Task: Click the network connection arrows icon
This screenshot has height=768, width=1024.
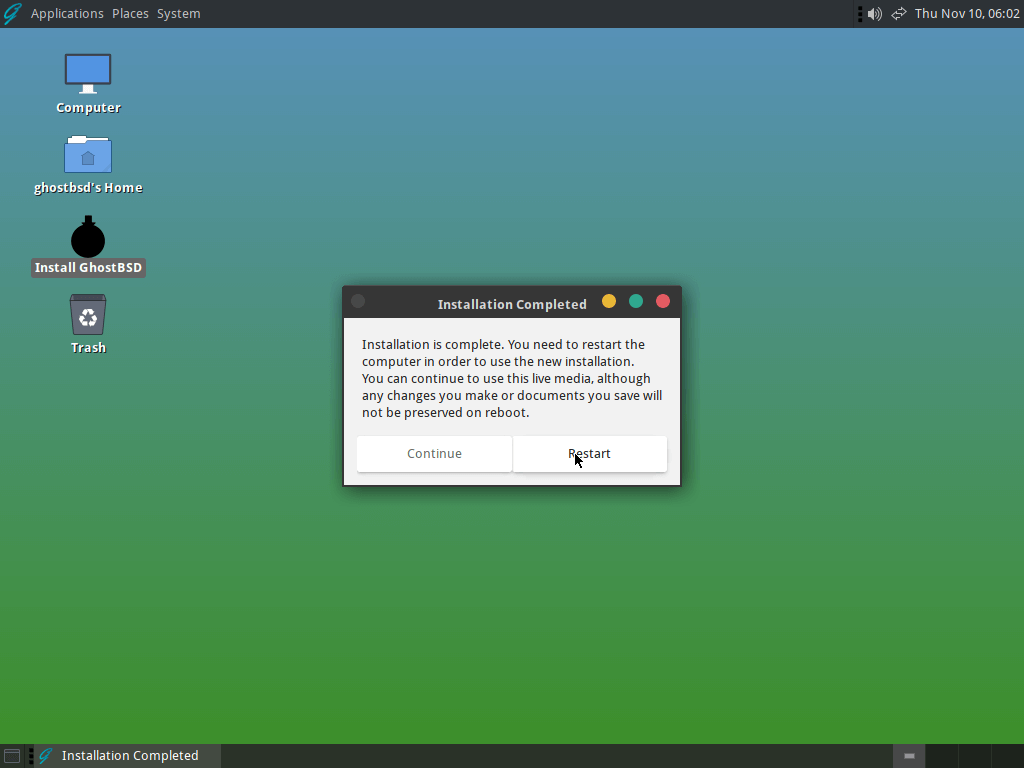Action: (x=899, y=14)
